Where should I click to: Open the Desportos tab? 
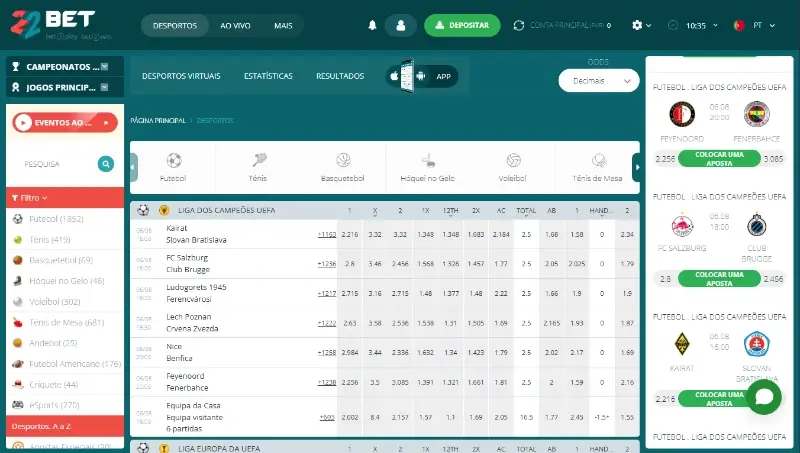(x=175, y=26)
